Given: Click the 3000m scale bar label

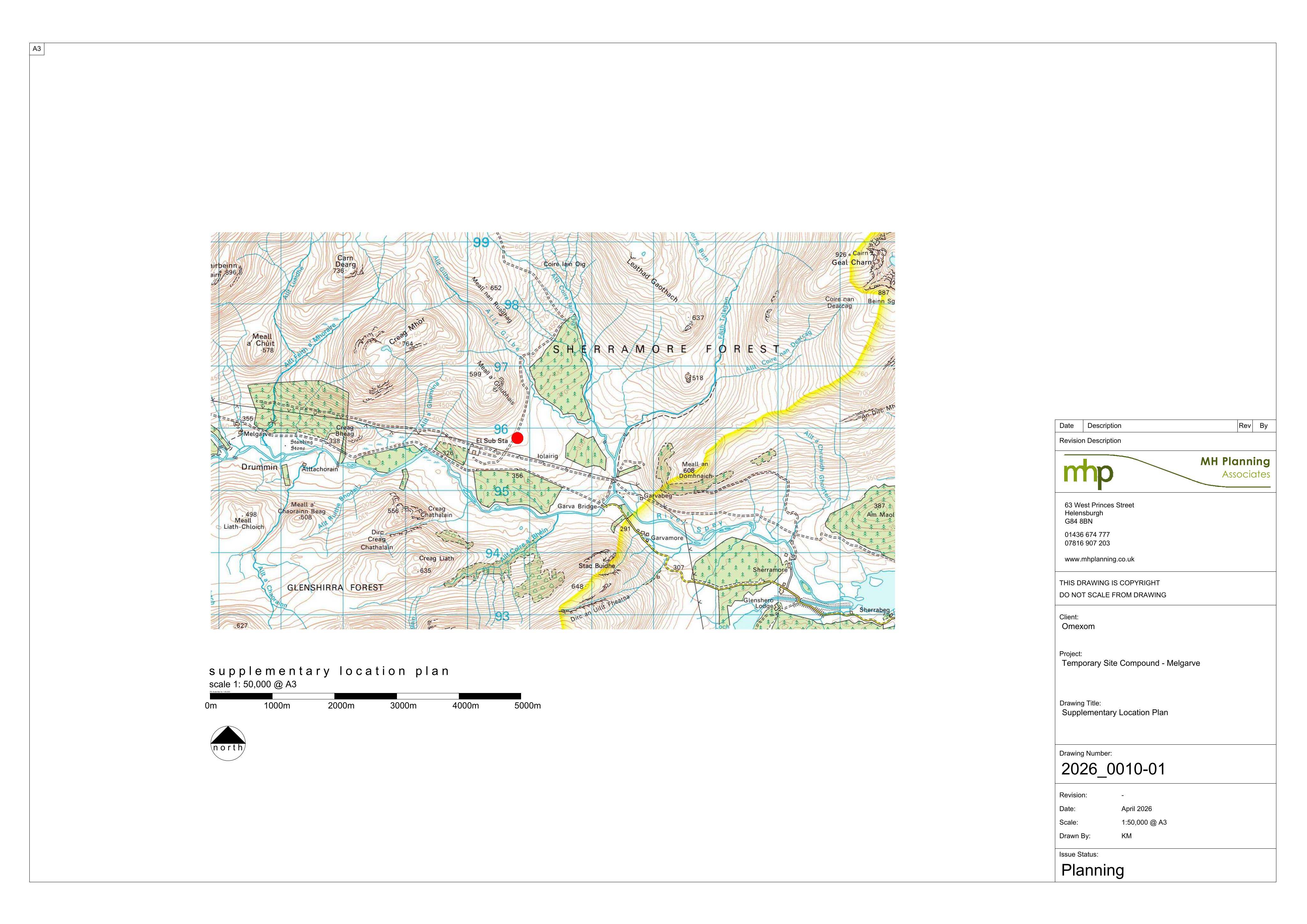Looking at the screenshot, I should tap(404, 706).
